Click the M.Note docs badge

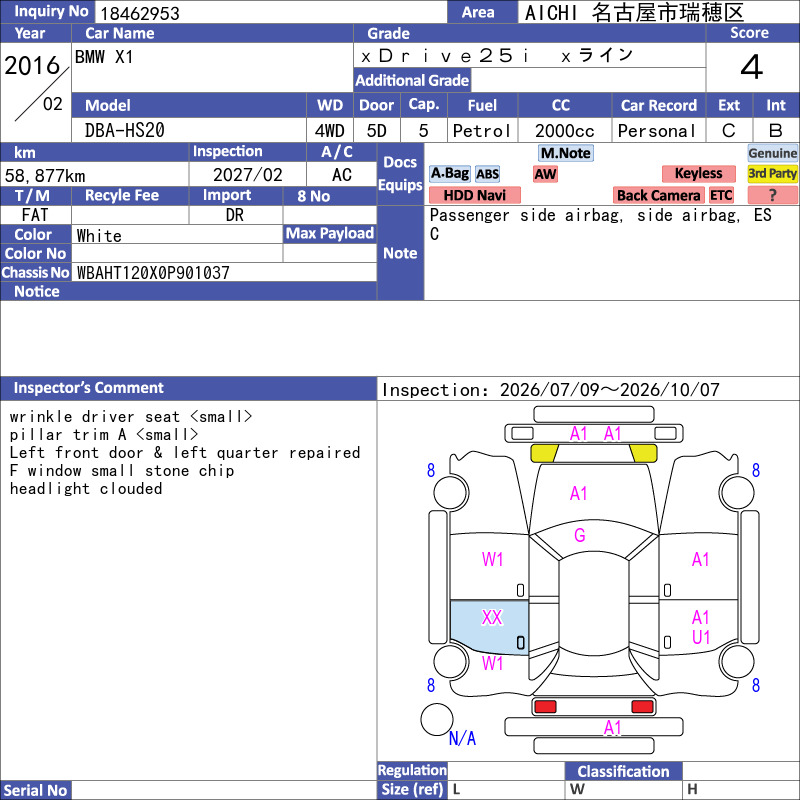[x=565, y=153]
